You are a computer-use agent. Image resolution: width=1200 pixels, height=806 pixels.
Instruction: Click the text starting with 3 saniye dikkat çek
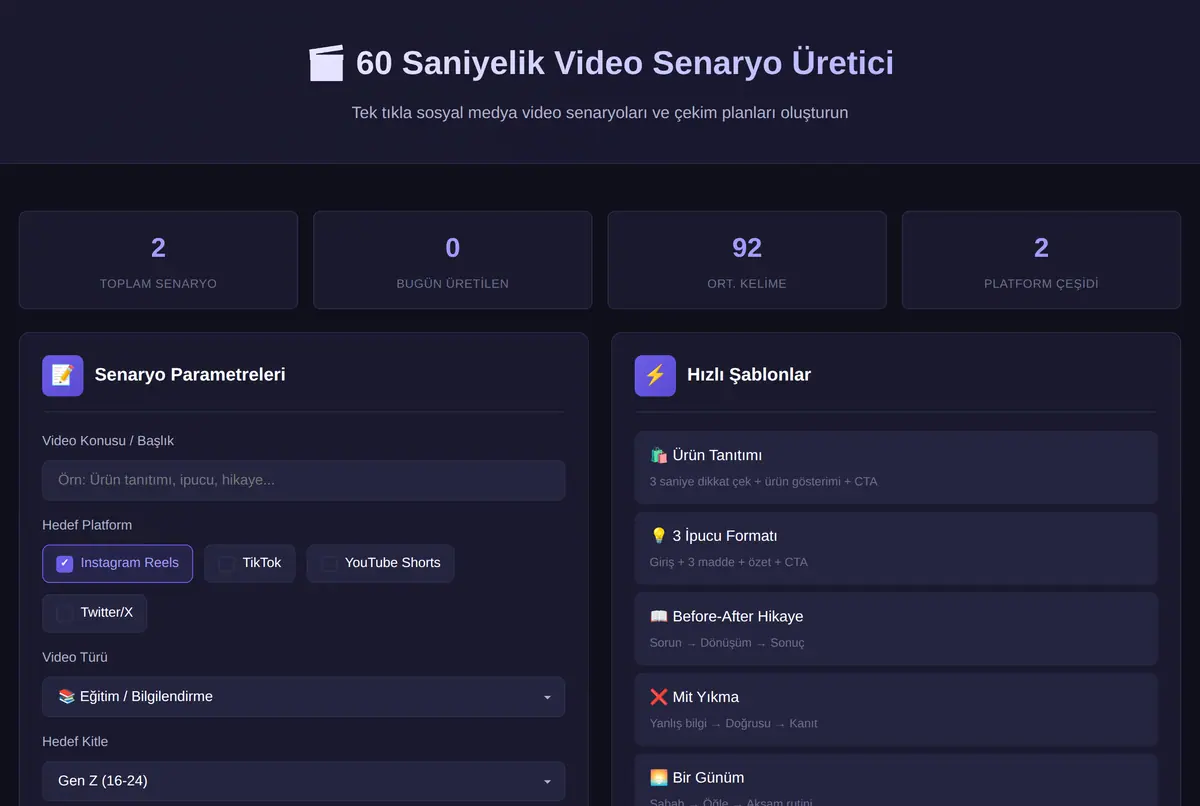[x=764, y=482]
